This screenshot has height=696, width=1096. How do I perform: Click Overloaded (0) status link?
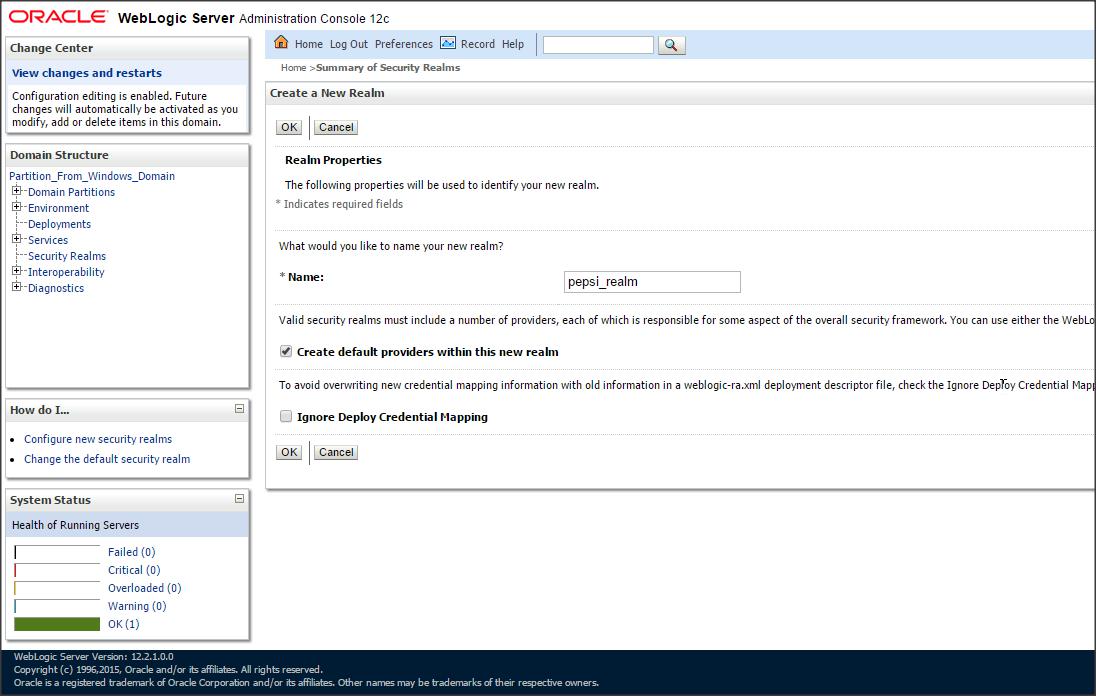[145, 588]
